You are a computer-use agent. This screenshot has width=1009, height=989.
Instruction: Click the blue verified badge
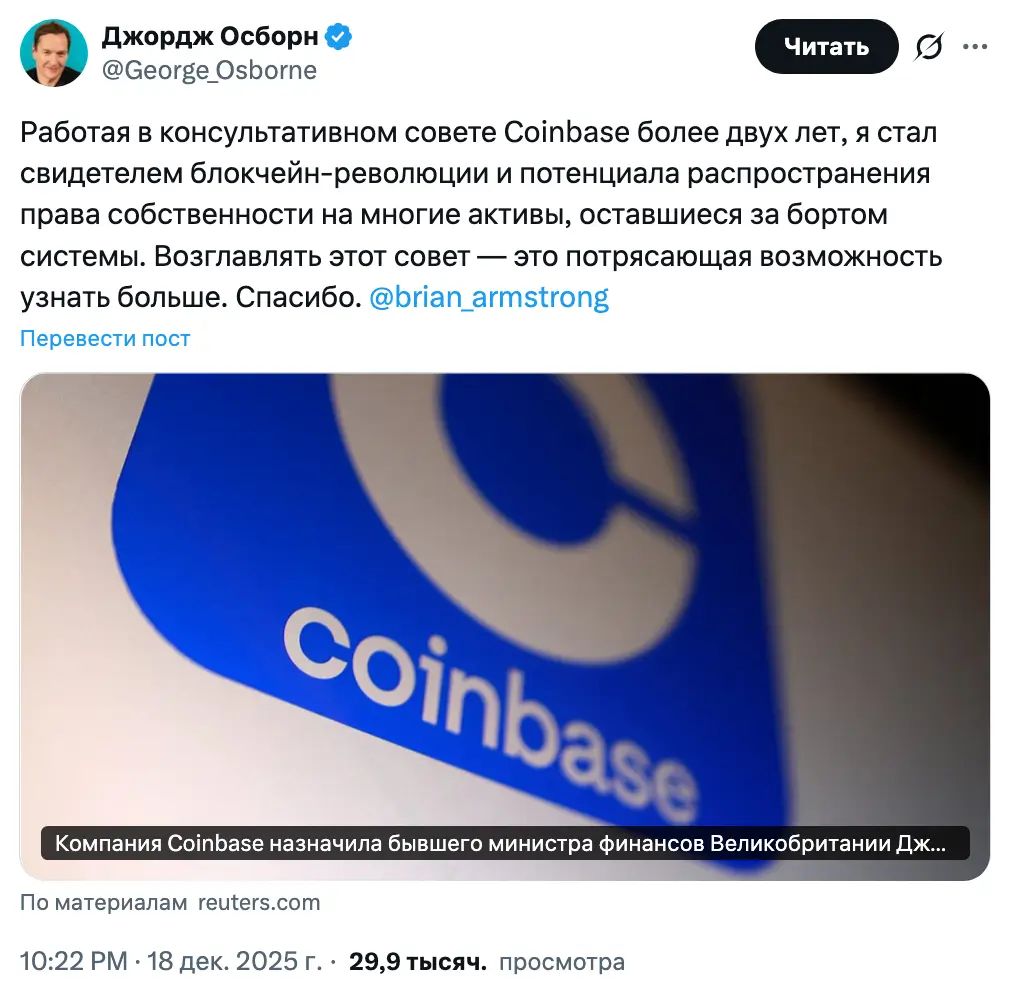click(x=338, y=37)
